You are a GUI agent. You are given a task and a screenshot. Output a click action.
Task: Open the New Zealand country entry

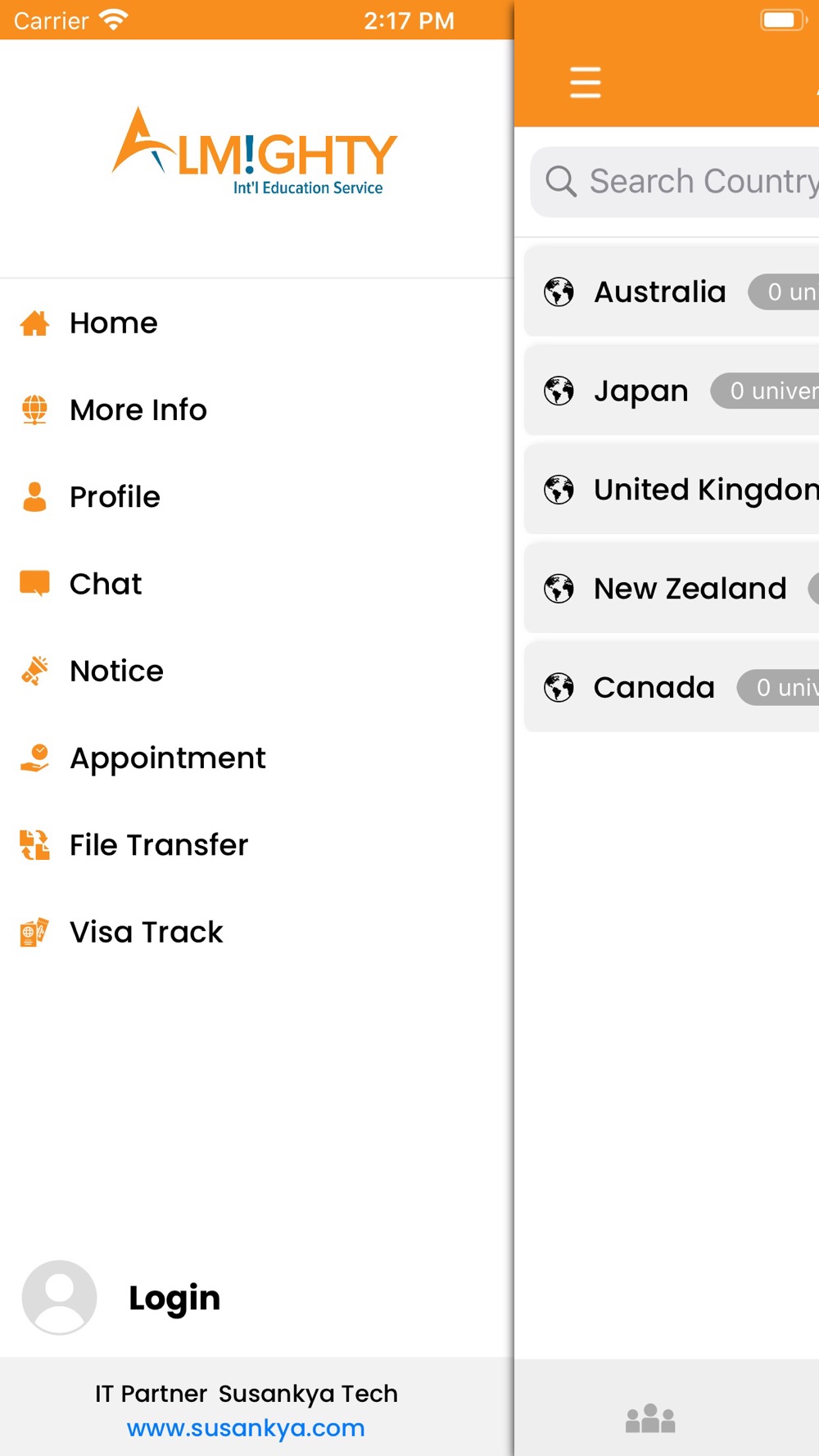pyautogui.click(x=672, y=588)
